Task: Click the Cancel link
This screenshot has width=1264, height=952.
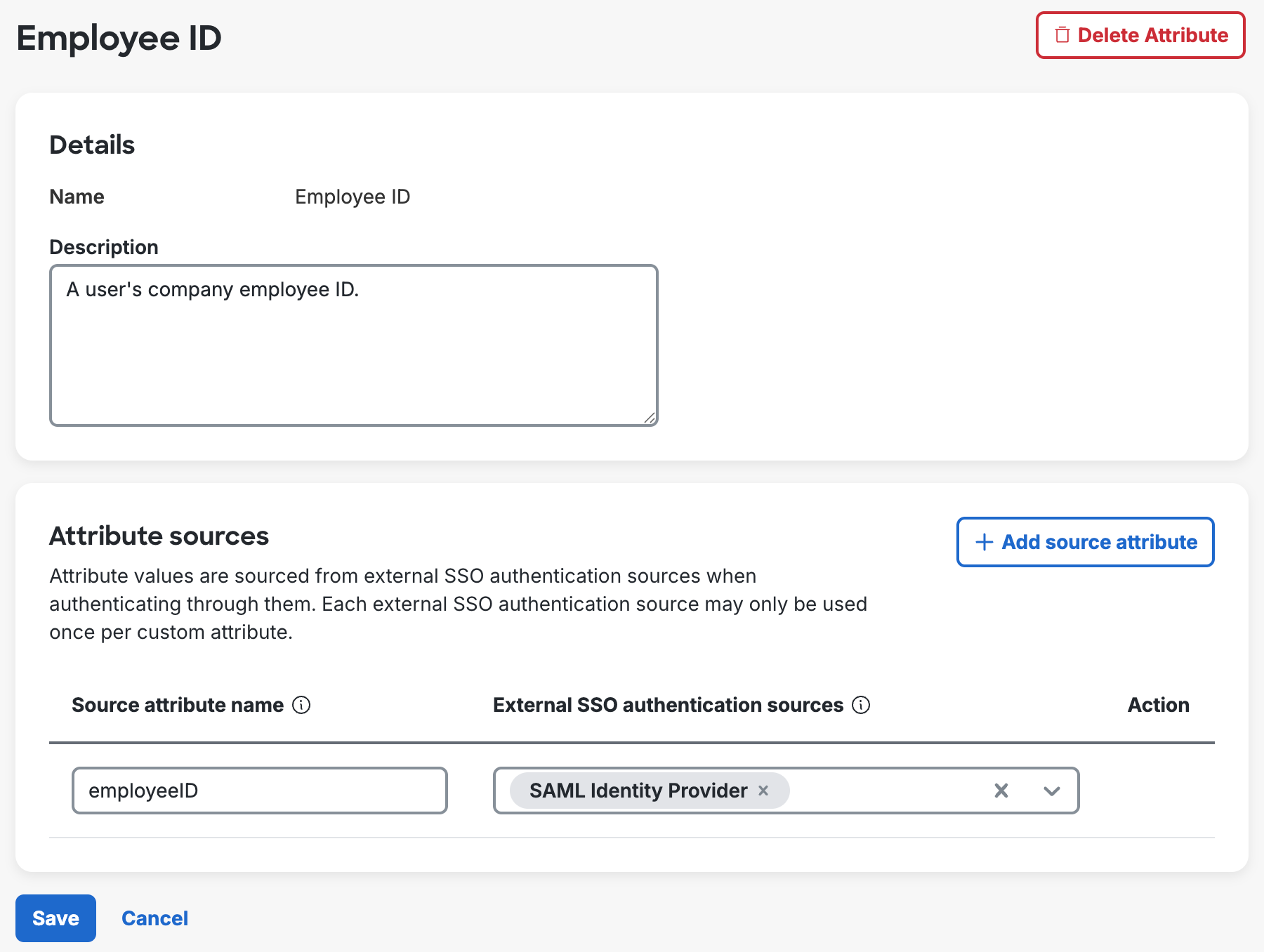Action: click(x=154, y=918)
